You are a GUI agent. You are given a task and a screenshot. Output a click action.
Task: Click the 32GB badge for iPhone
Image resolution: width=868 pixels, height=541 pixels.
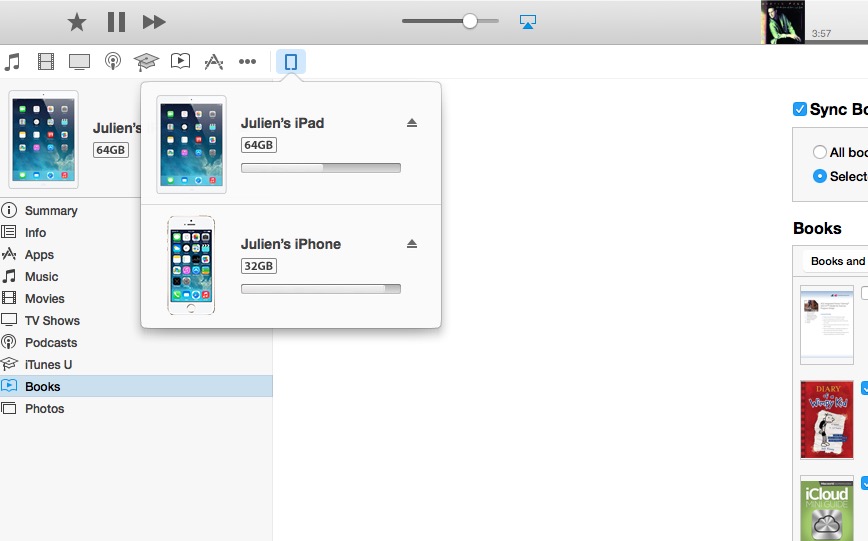pos(259,266)
